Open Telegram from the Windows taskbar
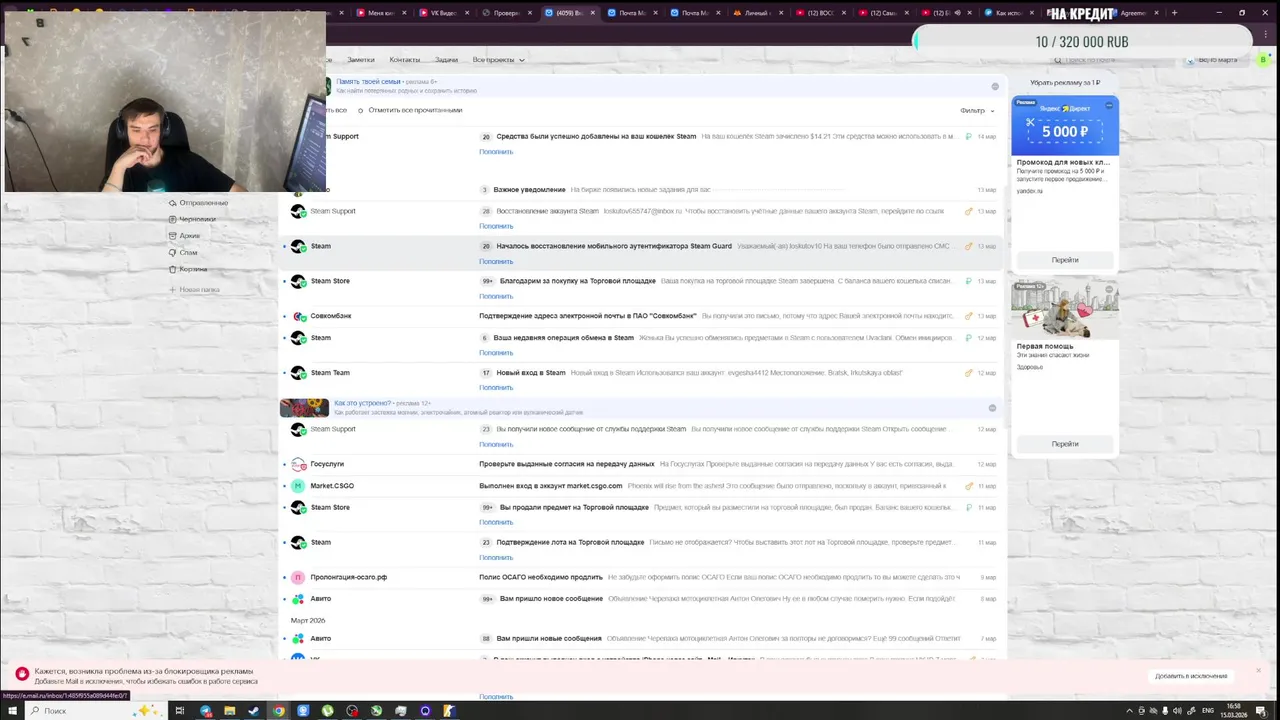This screenshot has height=720, width=1280. [x=205, y=711]
